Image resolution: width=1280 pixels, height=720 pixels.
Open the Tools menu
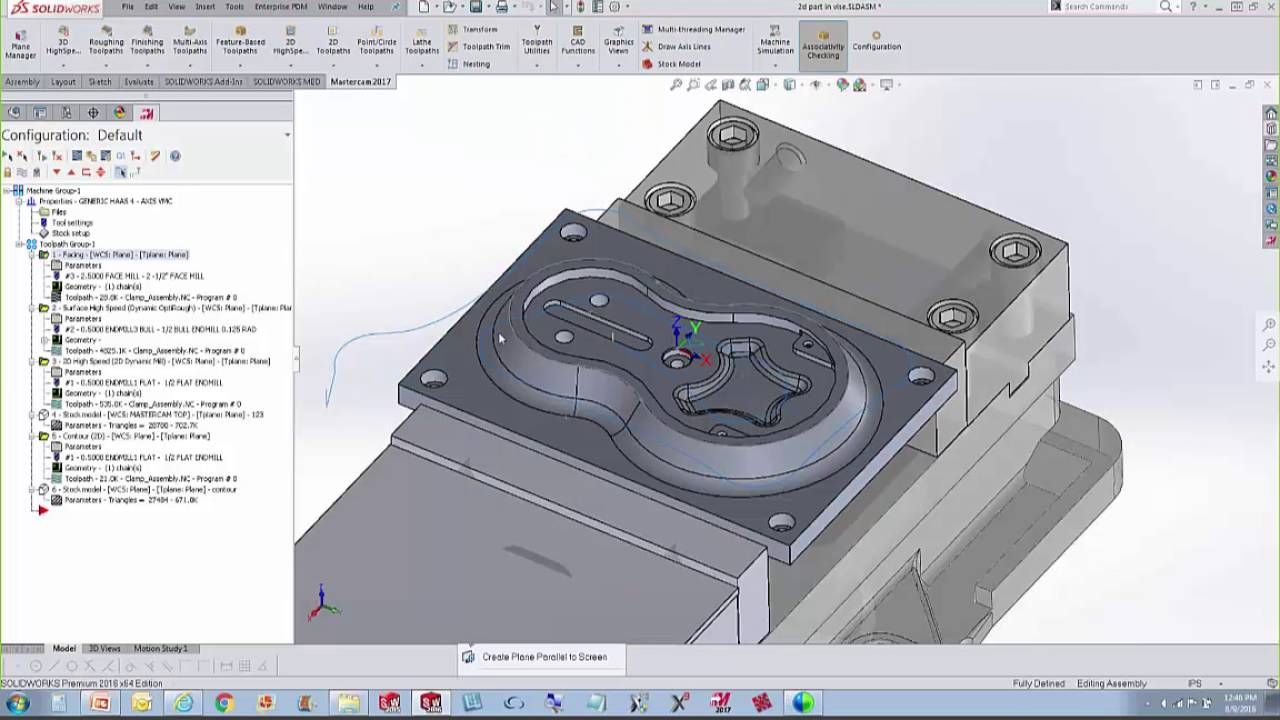click(234, 7)
